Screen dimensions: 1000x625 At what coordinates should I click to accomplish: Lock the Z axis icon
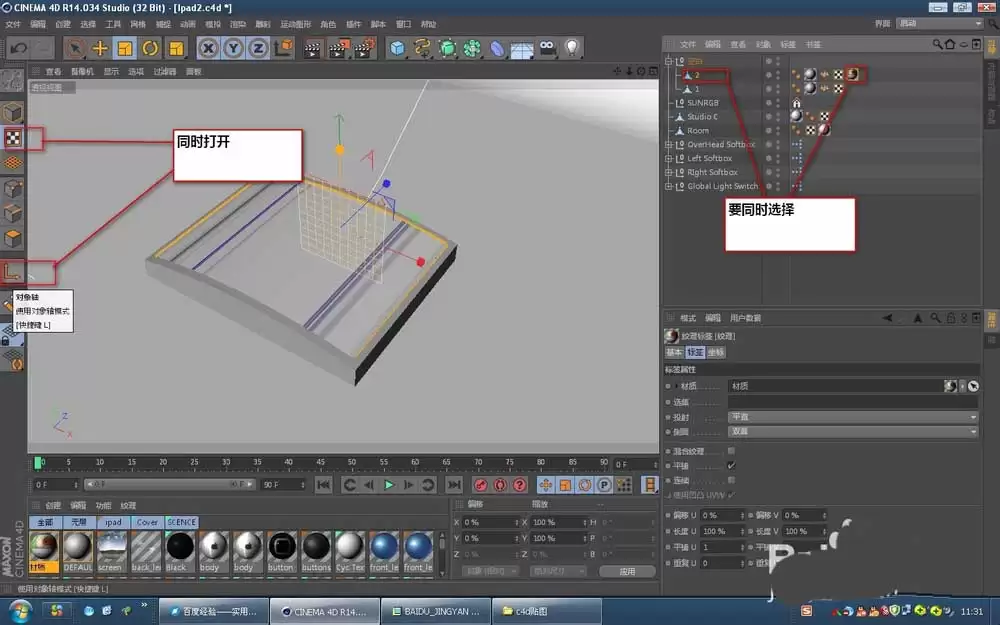click(x=258, y=47)
